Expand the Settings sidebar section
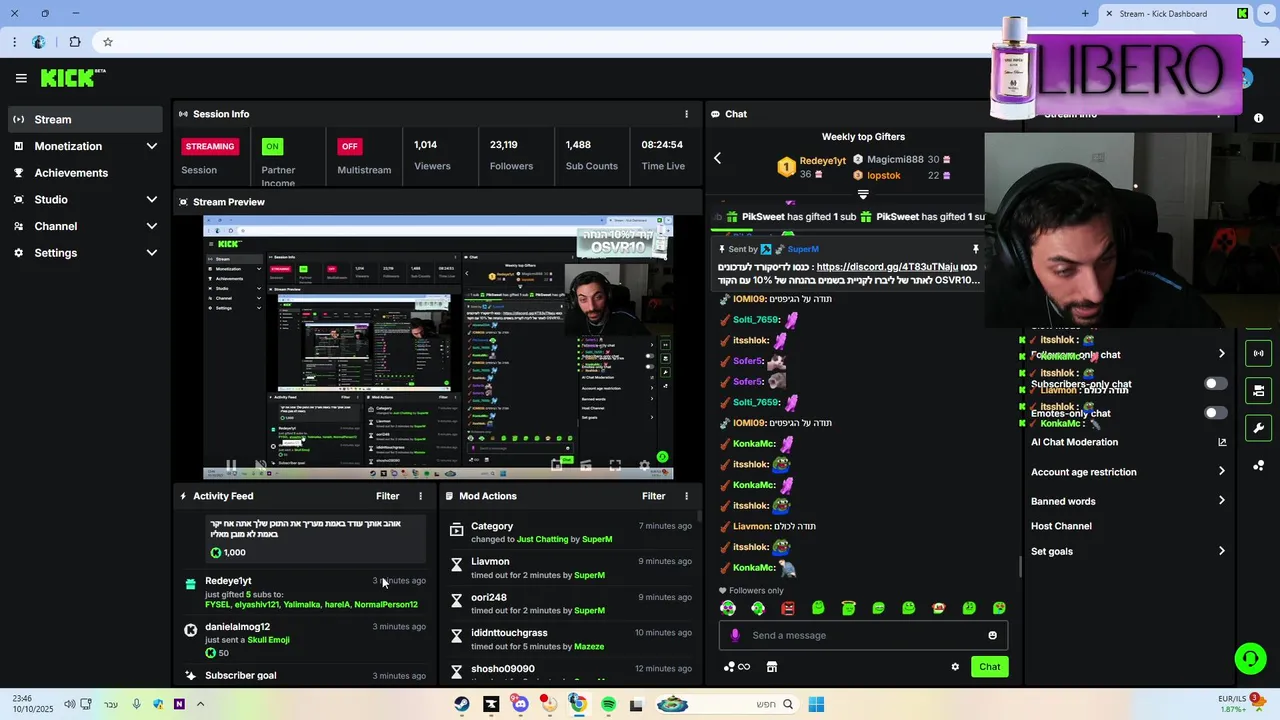 (x=85, y=253)
